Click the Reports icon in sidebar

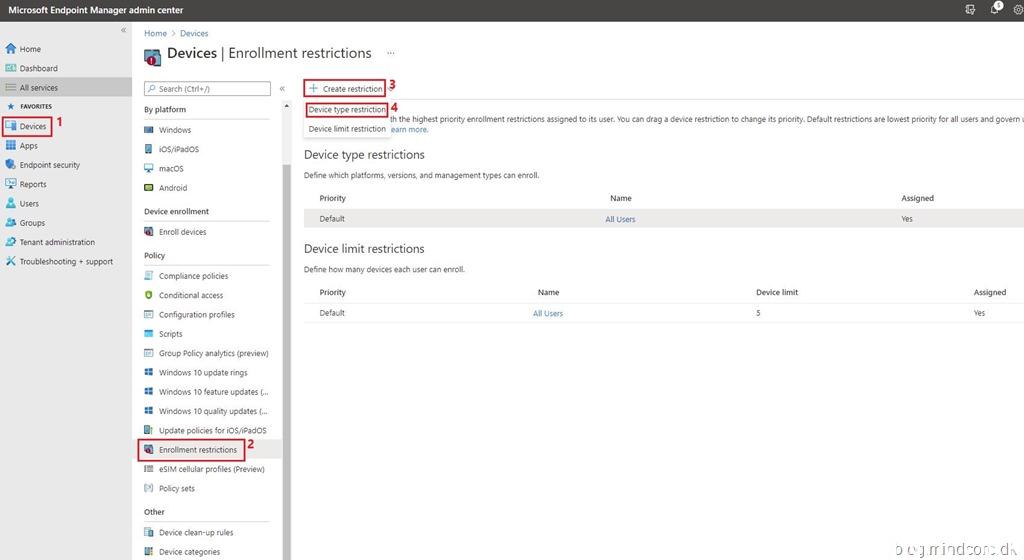pos(11,184)
